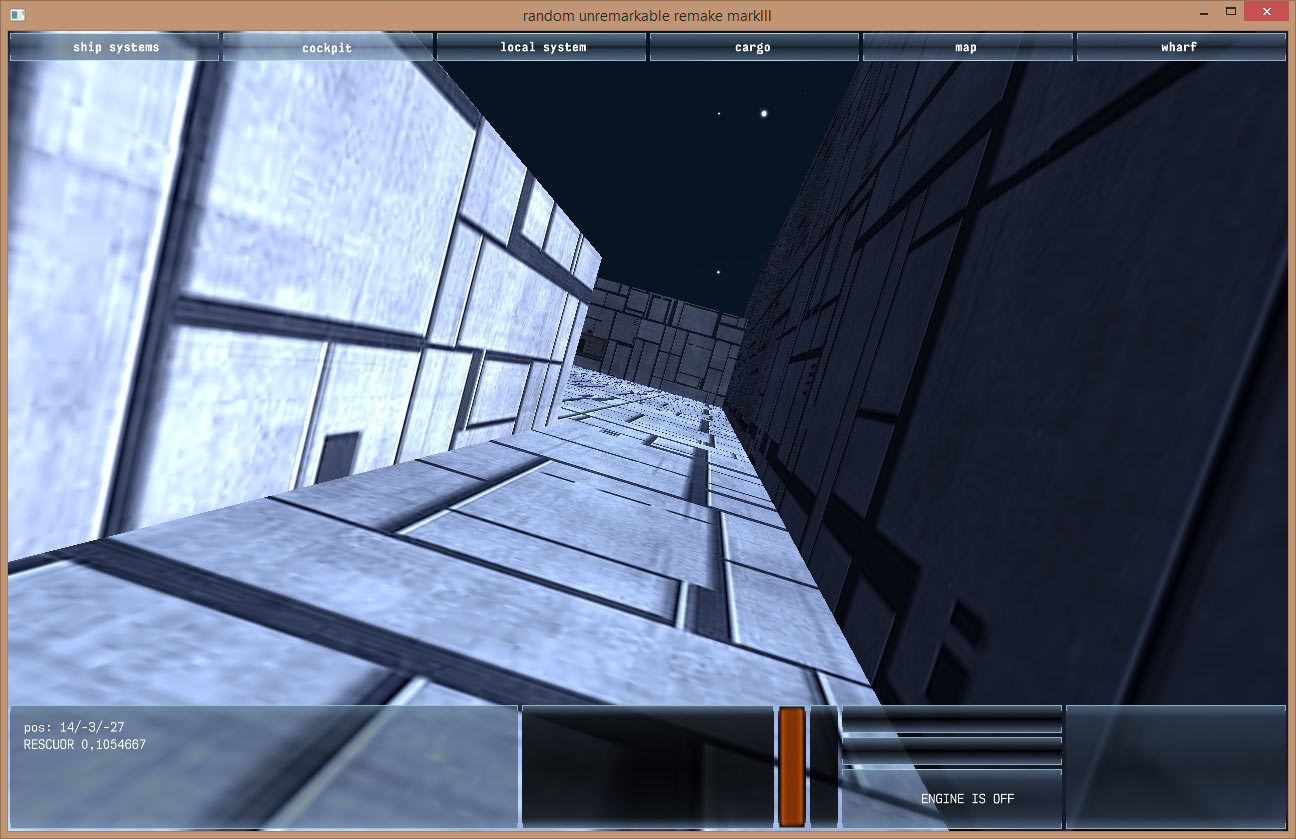This screenshot has height=839, width=1296.
Task: Switch to the cockpit view tab
Action: tap(327, 47)
